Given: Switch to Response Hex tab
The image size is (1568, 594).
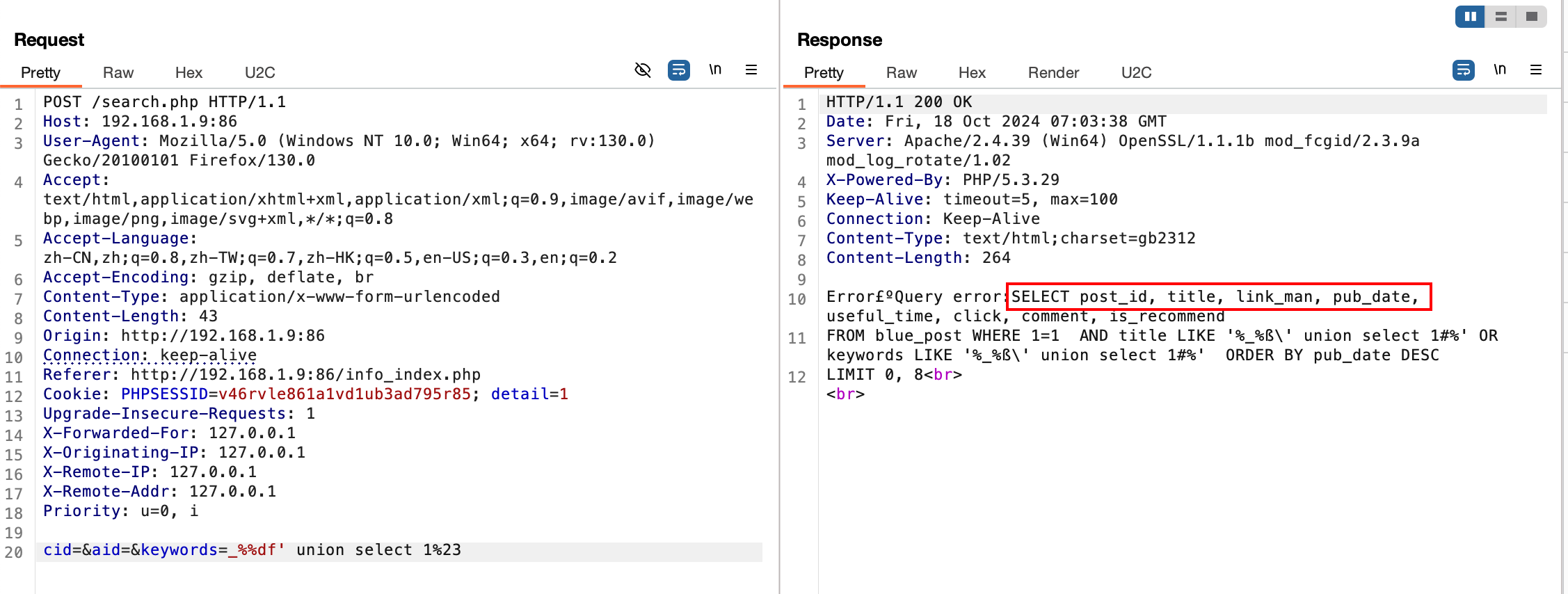Looking at the screenshot, I should click(x=972, y=73).
